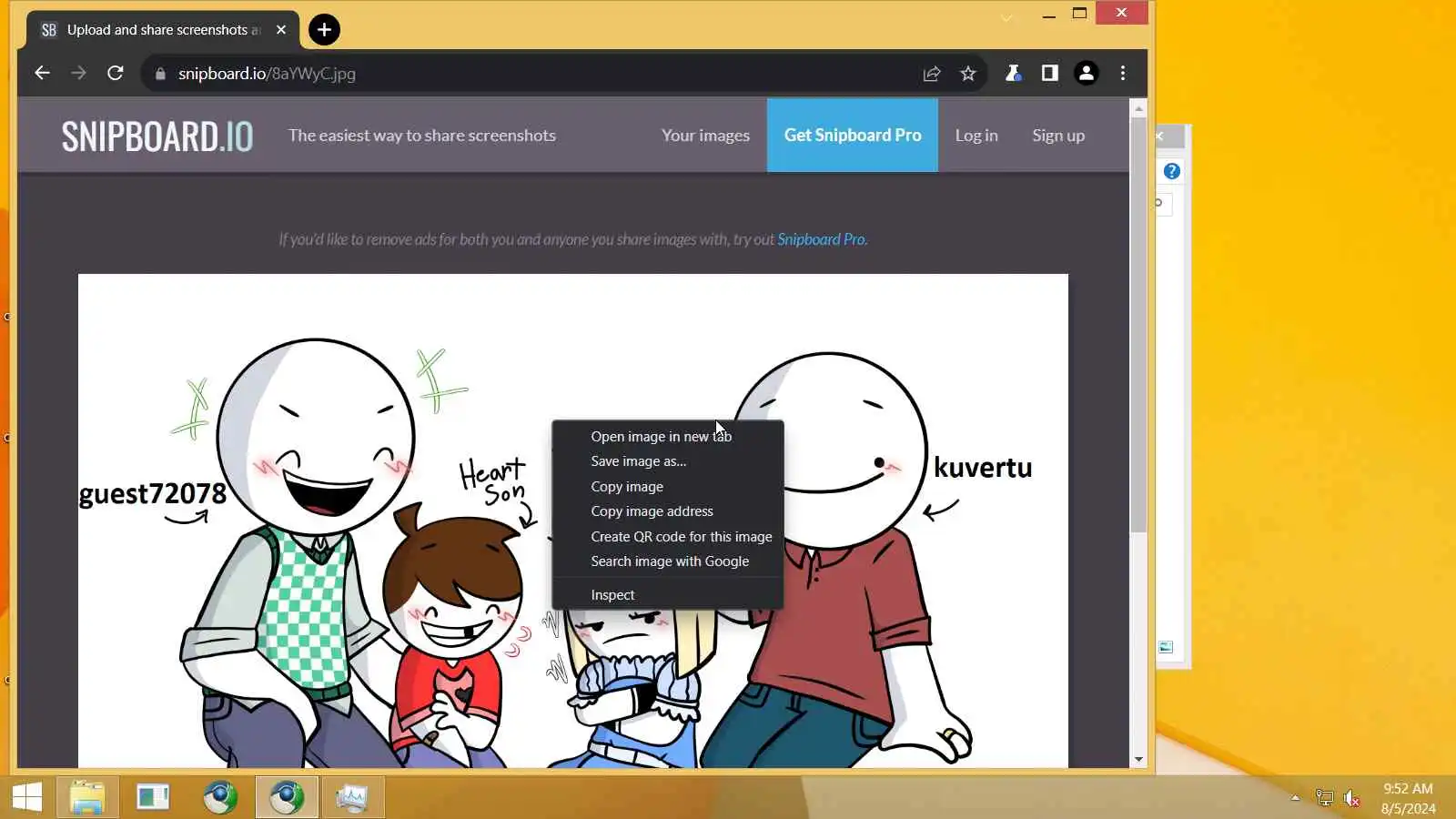Click the SNIPBOARD.IO logo
The height and width of the screenshot is (819, 1456).
click(157, 136)
